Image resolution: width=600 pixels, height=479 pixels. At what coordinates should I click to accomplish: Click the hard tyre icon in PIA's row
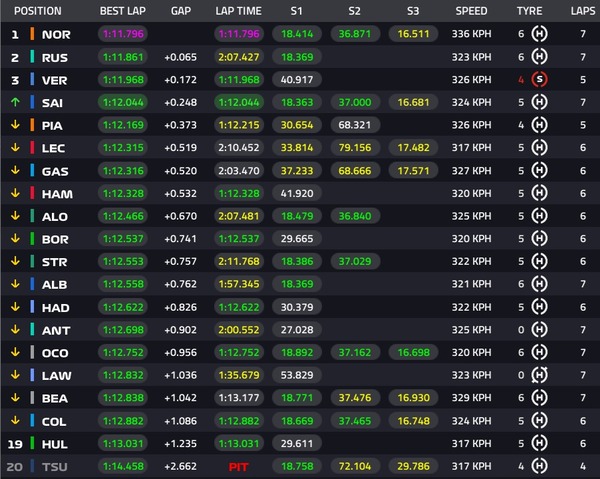tap(539, 125)
